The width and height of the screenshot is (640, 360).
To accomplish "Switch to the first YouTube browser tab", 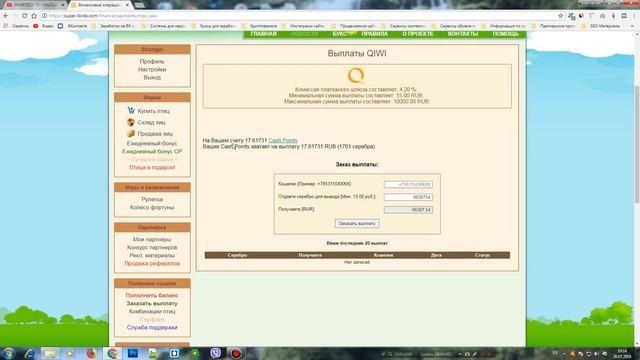I will coord(34,5).
